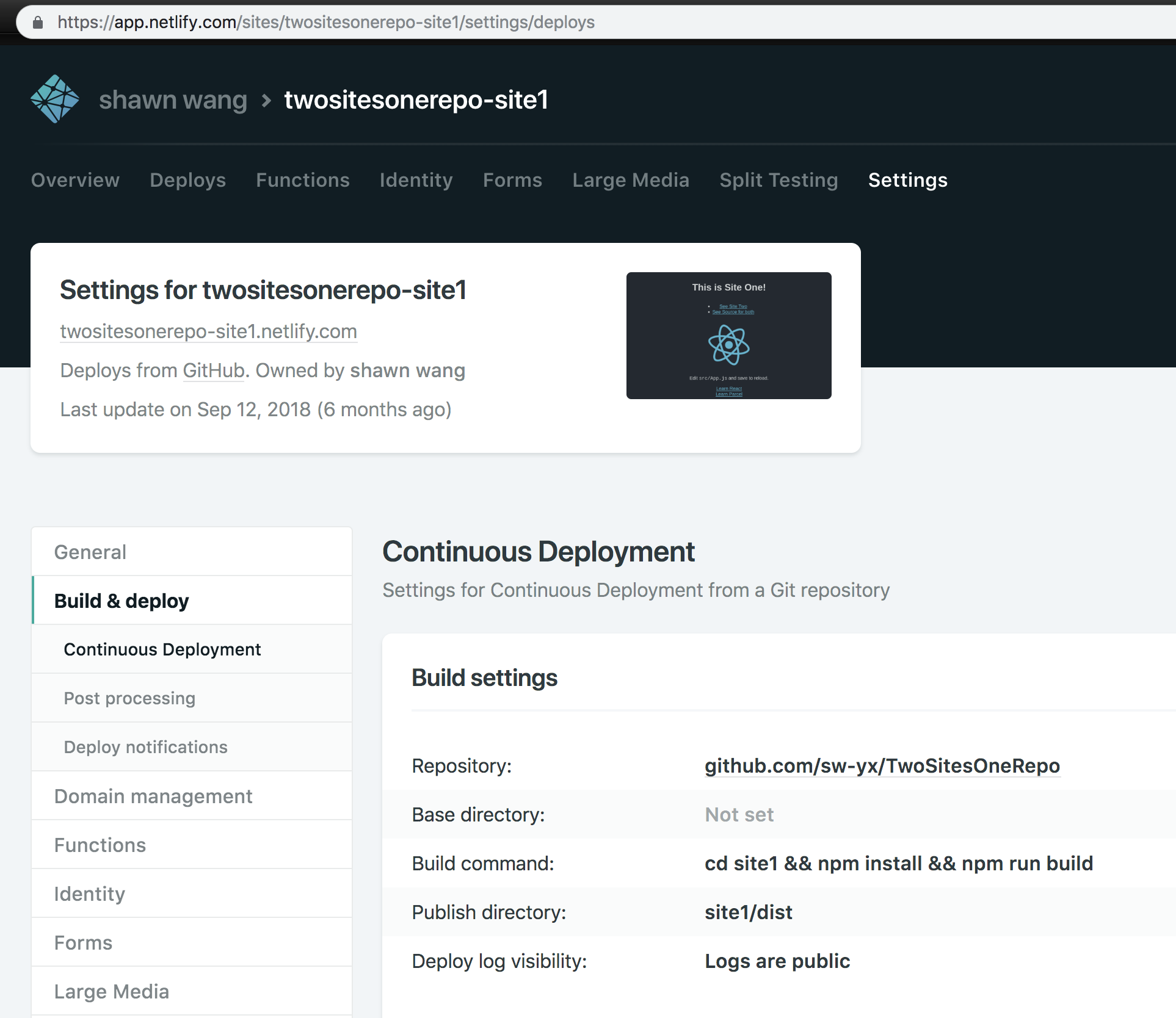Viewport: 1176px width, 1018px height.
Task: Open the Site One preview thumbnail
Action: [728, 336]
